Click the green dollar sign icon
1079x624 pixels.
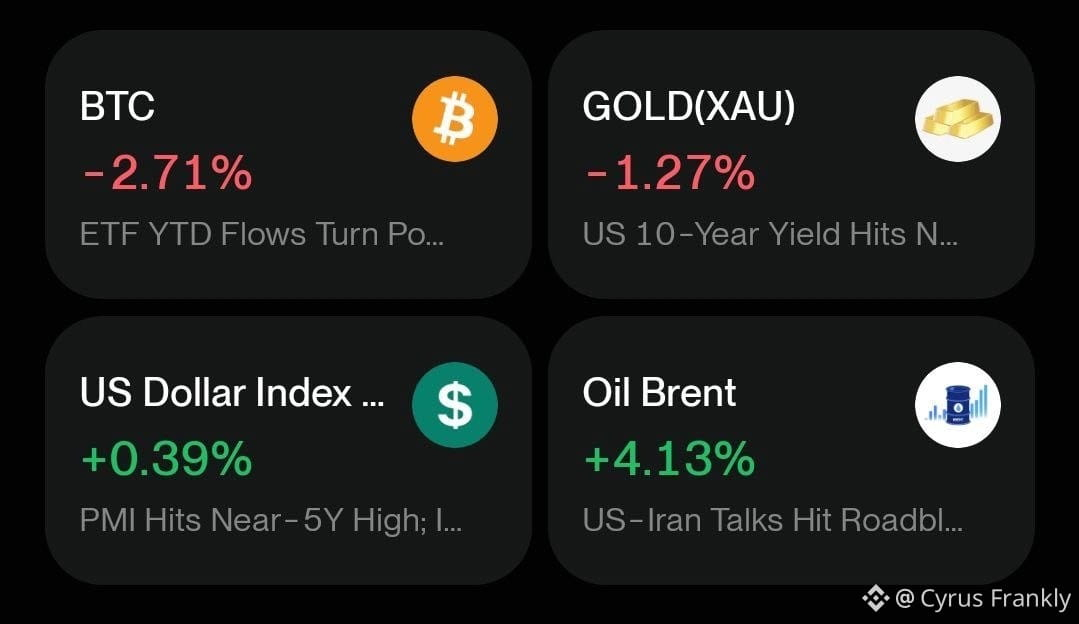(x=455, y=405)
